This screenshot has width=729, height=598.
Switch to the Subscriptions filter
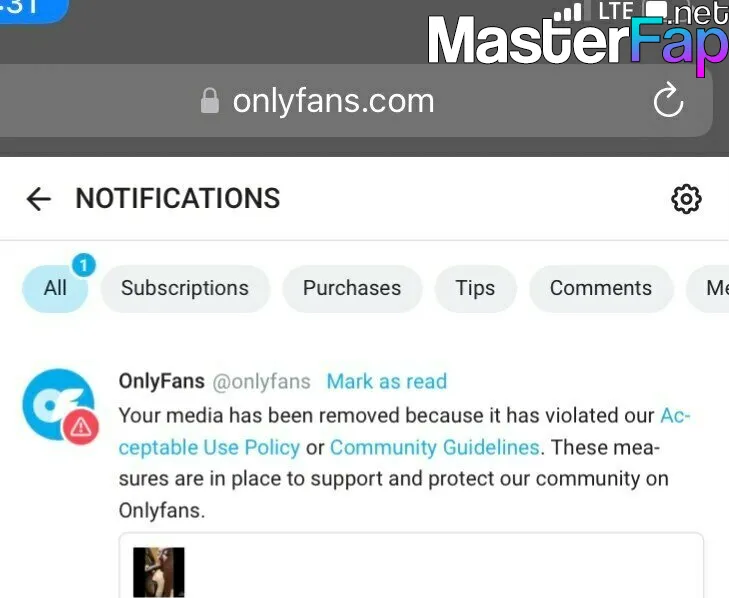tap(185, 288)
